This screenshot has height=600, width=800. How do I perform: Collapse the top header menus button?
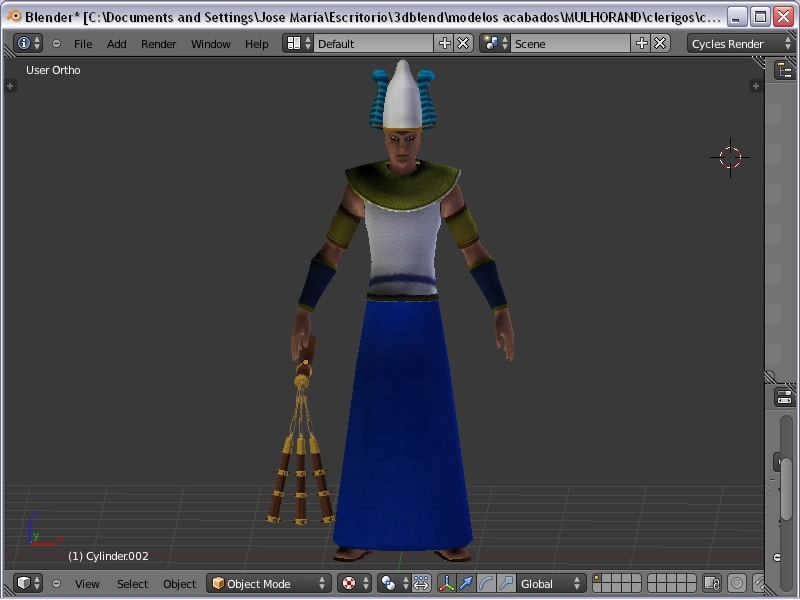57,43
